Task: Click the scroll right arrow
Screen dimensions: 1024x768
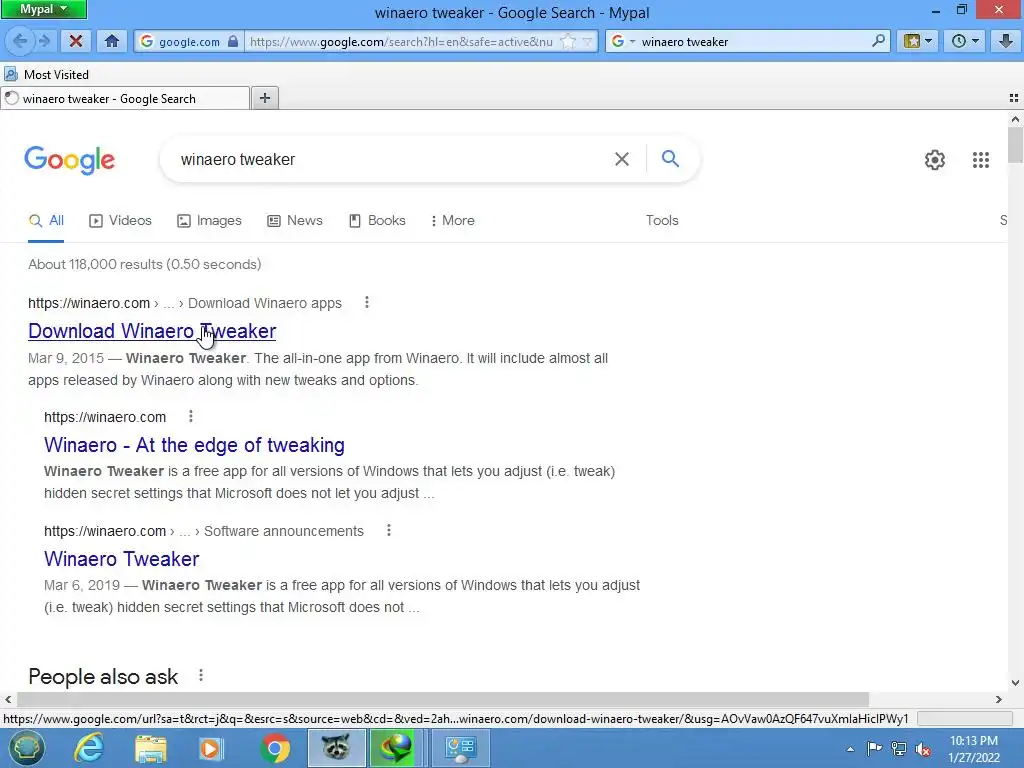Action: [999, 699]
